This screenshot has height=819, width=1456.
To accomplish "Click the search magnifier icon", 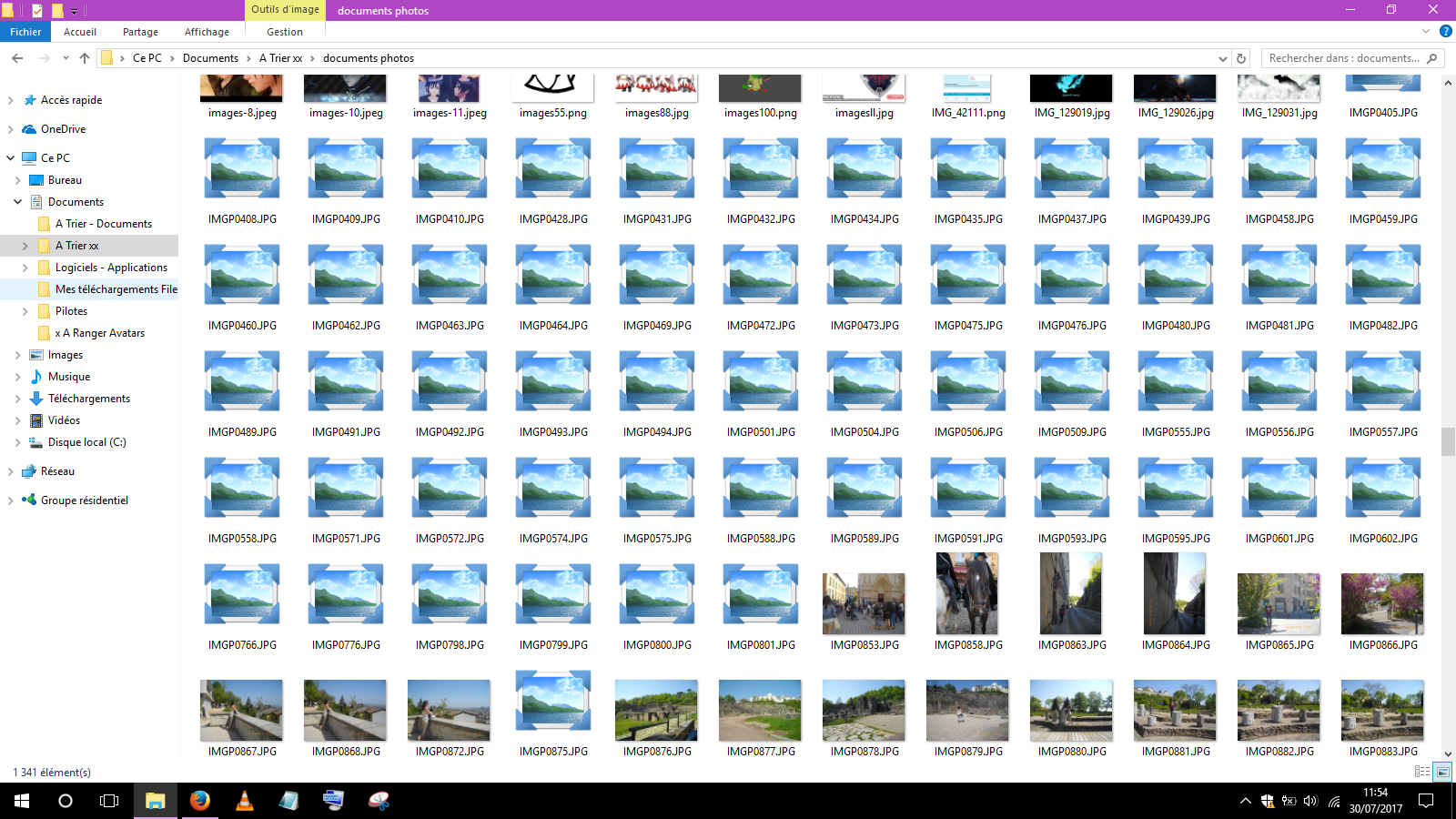I will click(1432, 58).
